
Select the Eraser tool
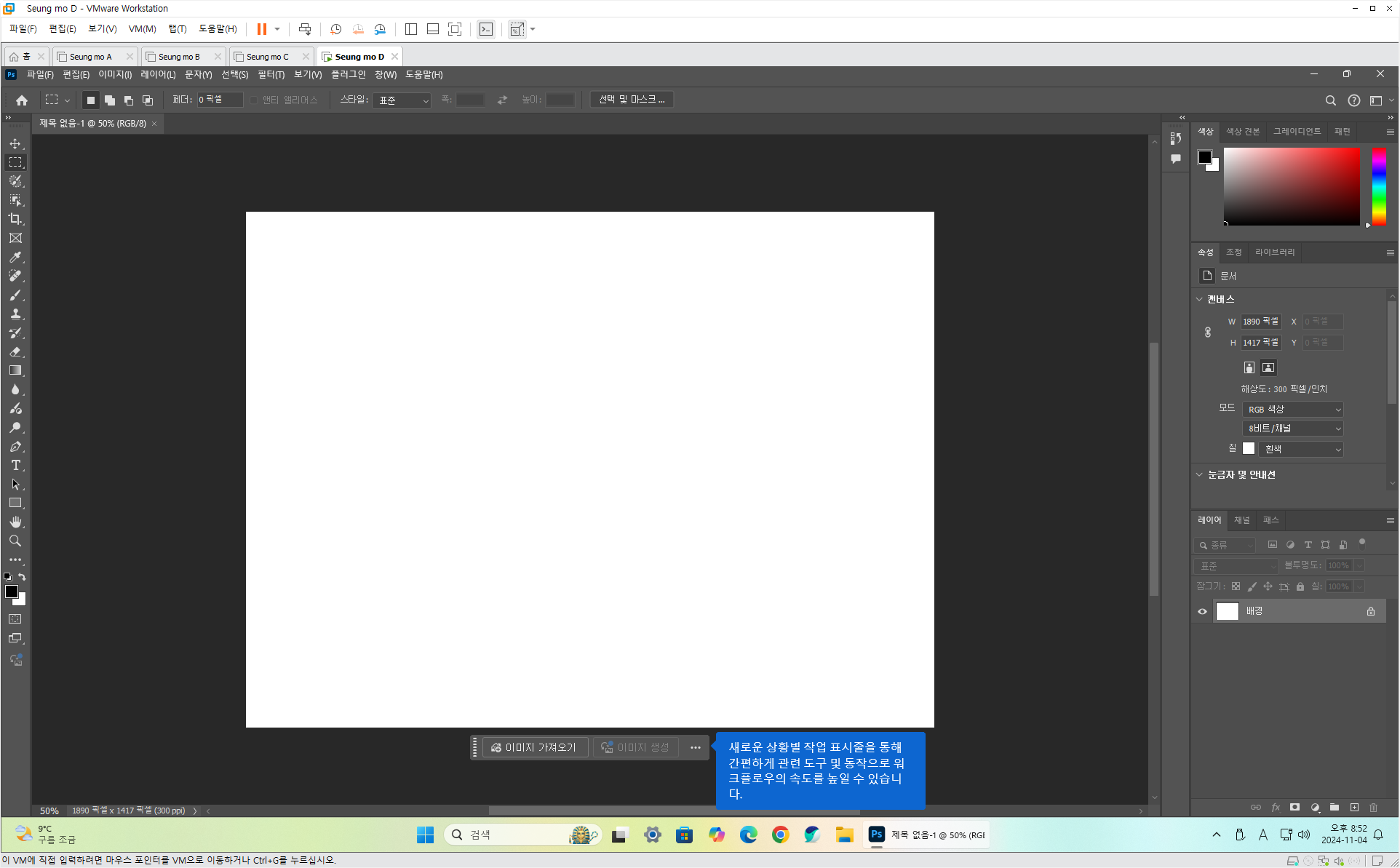[15, 351]
